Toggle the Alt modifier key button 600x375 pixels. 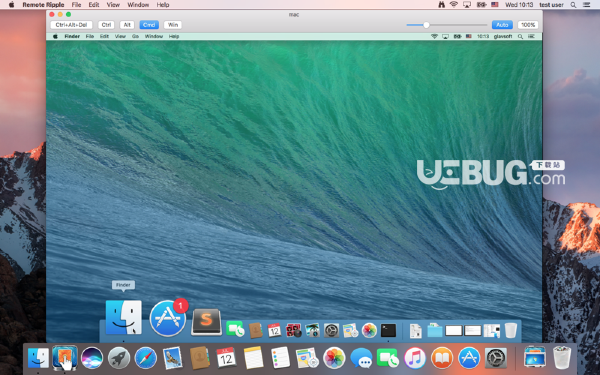(127, 25)
